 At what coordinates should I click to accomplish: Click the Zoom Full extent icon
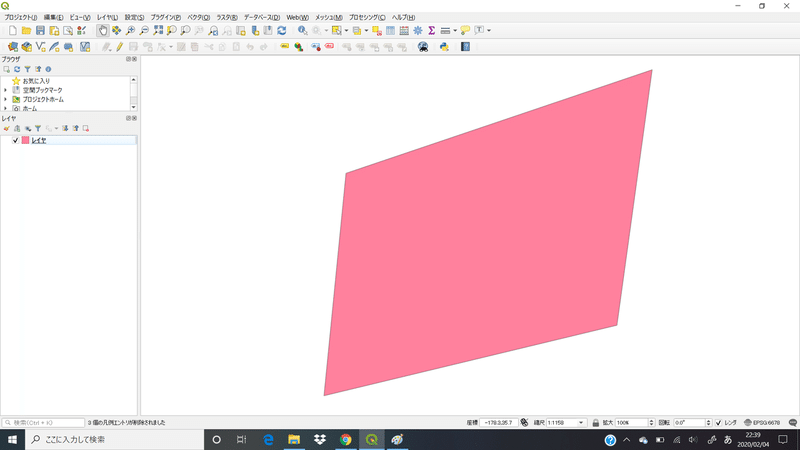click(158, 31)
